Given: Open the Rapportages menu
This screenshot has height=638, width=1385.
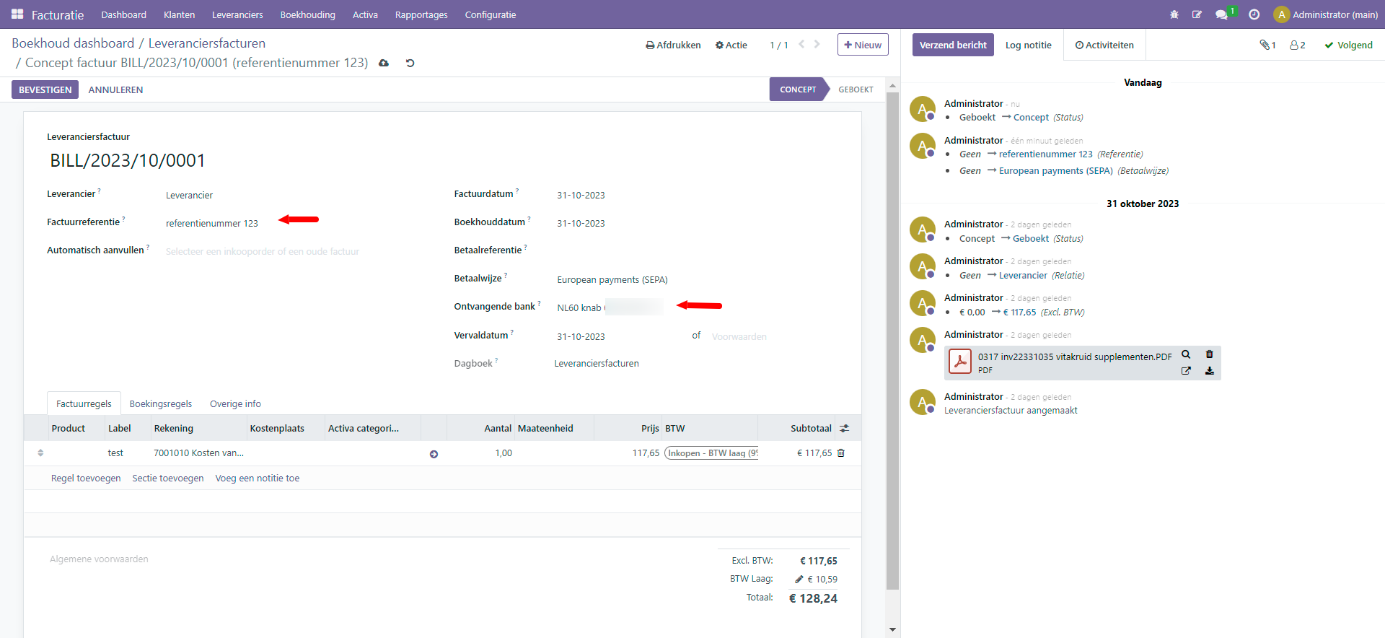Looking at the screenshot, I should [421, 15].
